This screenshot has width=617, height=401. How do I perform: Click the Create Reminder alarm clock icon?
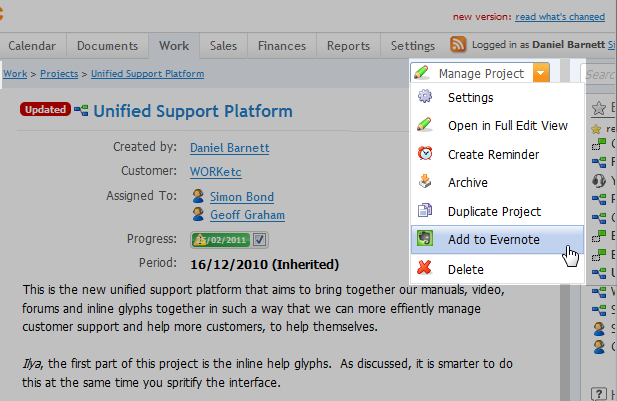pos(425,155)
